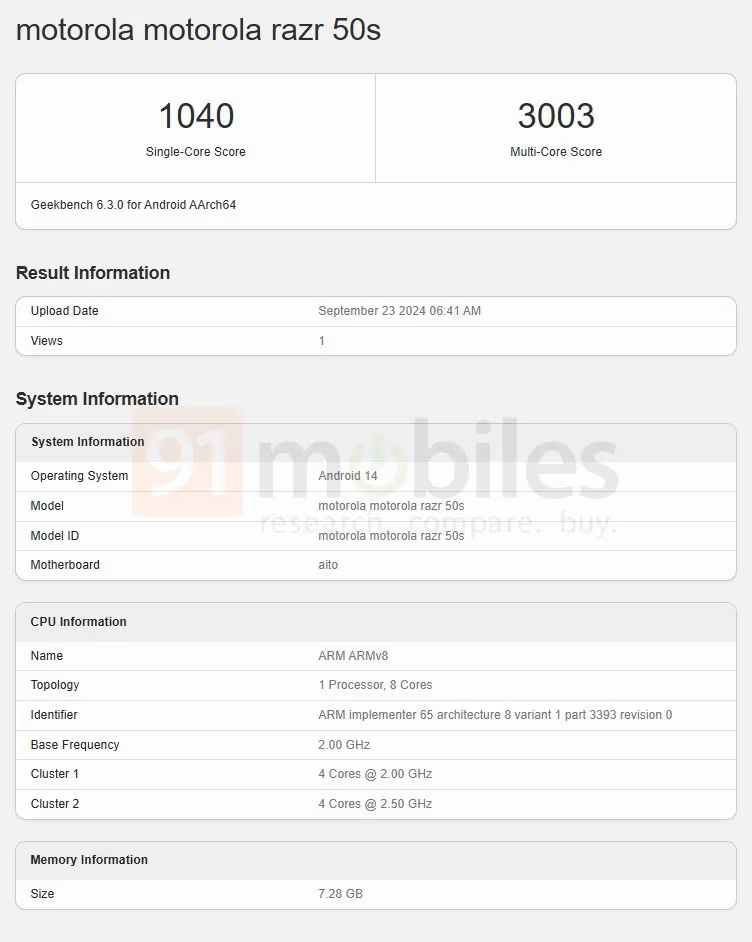The height and width of the screenshot is (942, 752).
Task: Click the Memory Information table header
Action: (x=89, y=860)
